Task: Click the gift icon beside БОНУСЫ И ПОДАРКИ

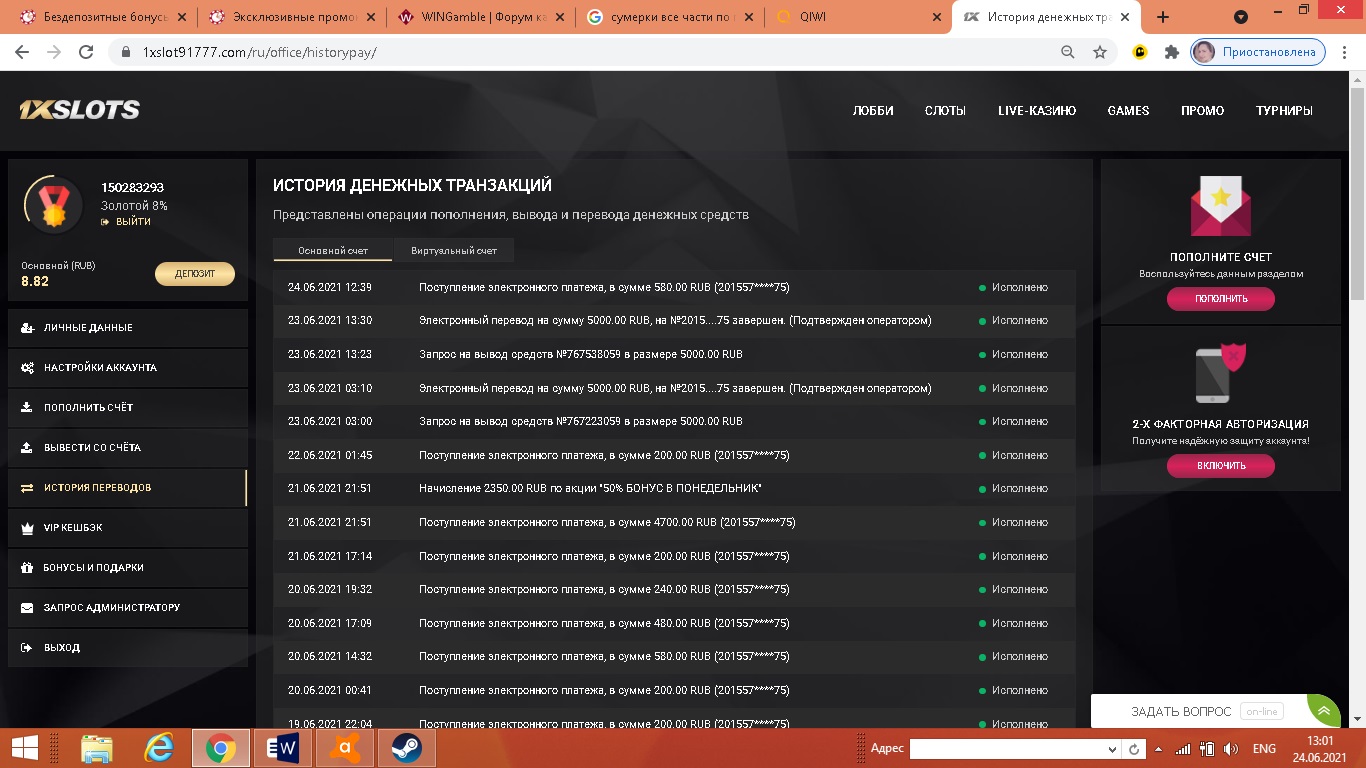Action: (26, 568)
